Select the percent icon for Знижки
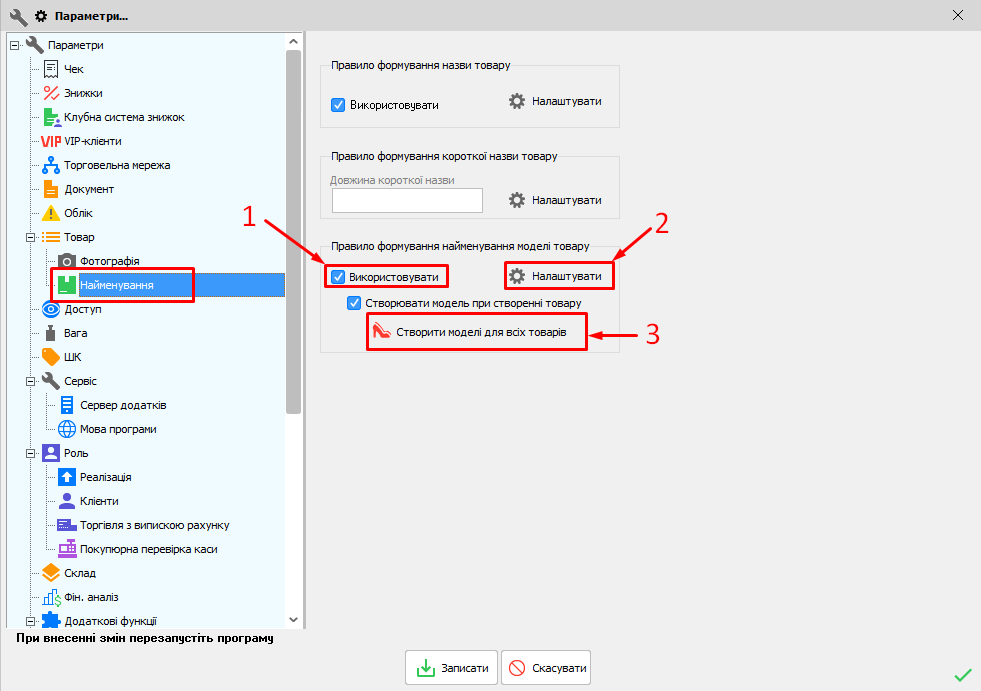 pos(51,93)
